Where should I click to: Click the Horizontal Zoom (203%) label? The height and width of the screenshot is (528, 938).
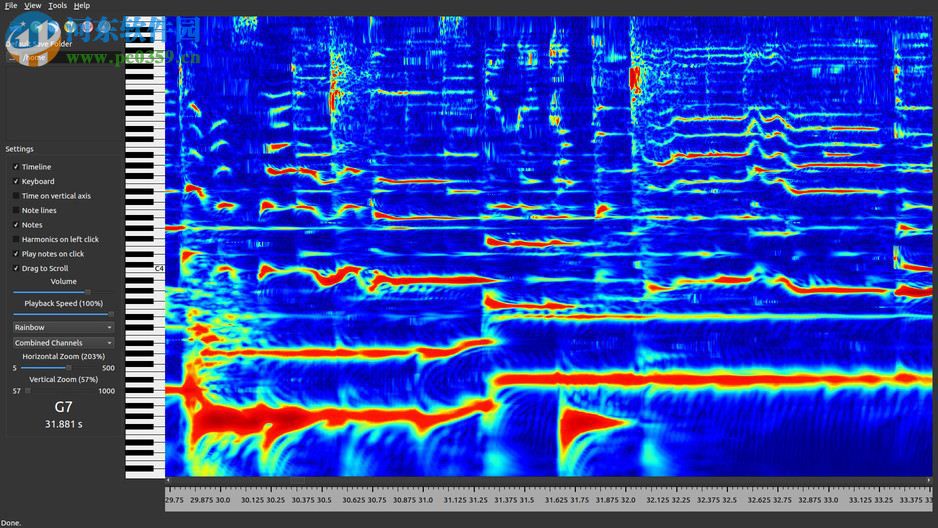click(63, 356)
